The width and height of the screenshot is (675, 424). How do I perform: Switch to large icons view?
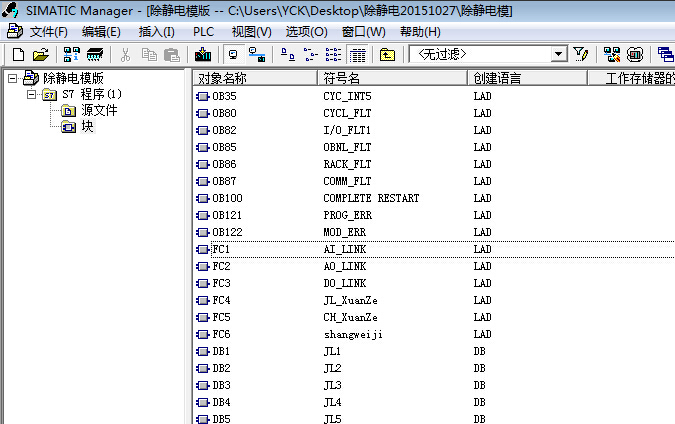click(x=288, y=55)
